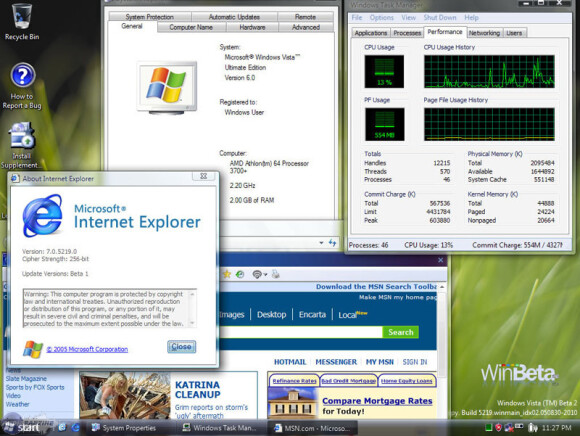Click the red security shield tray icon
580x436 pixels.
click(499, 427)
